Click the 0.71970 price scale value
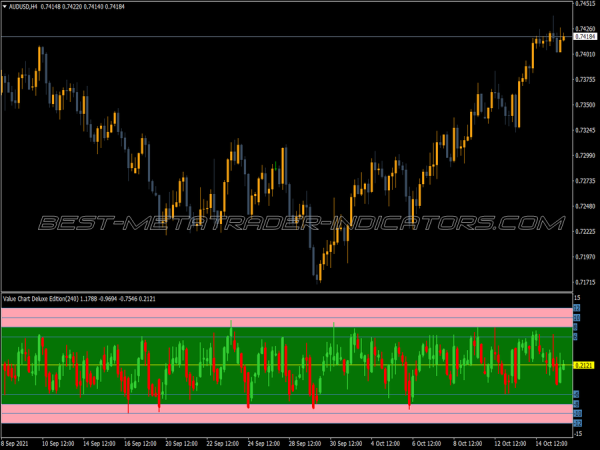The height and width of the screenshot is (450, 600). pyautogui.click(x=585, y=257)
